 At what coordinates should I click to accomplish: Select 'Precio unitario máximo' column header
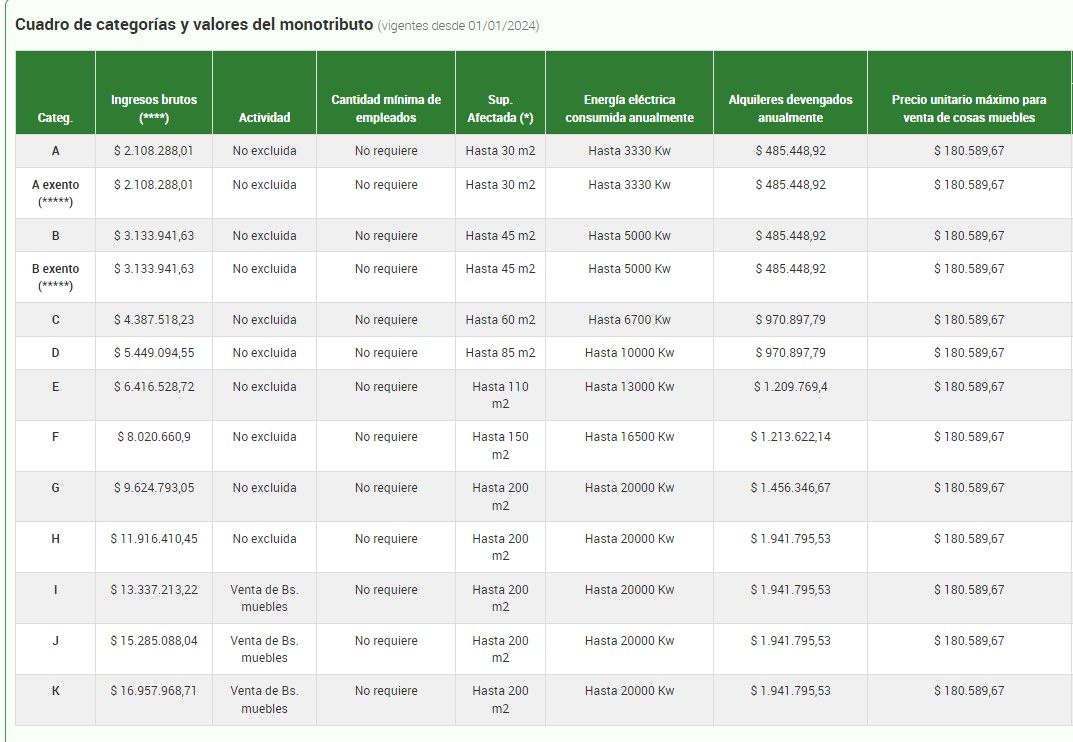point(968,108)
